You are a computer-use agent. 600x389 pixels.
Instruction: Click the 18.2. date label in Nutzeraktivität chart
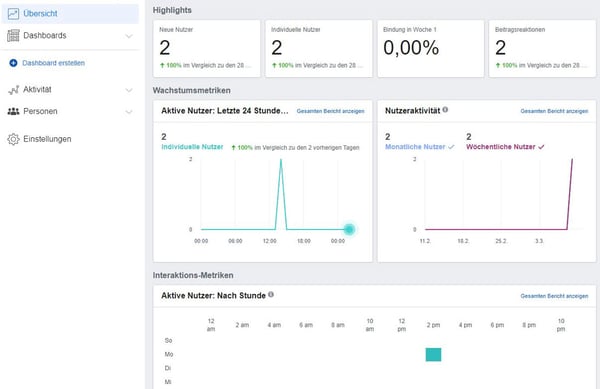coord(463,241)
